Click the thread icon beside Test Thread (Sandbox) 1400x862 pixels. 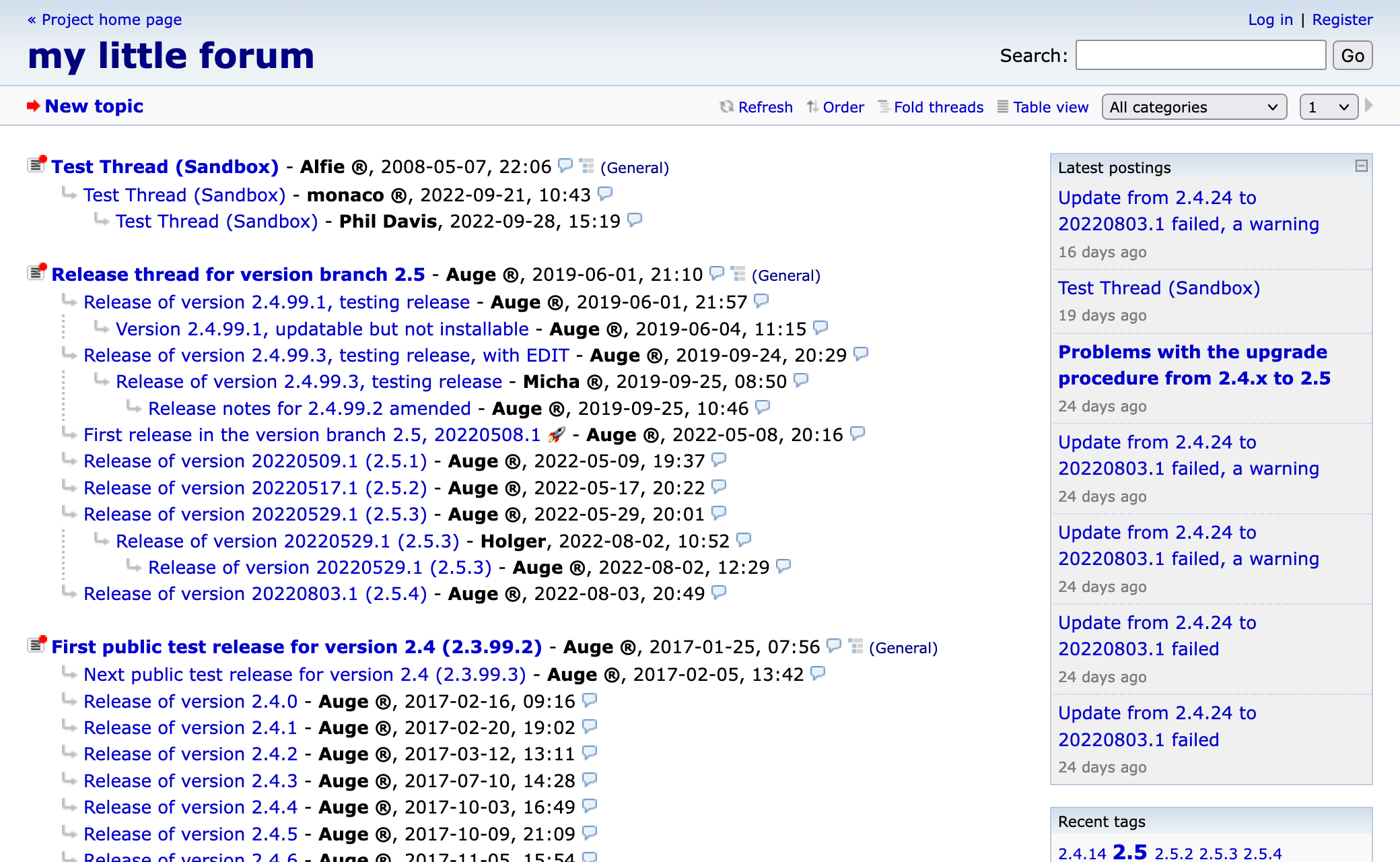tap(37, 164)
